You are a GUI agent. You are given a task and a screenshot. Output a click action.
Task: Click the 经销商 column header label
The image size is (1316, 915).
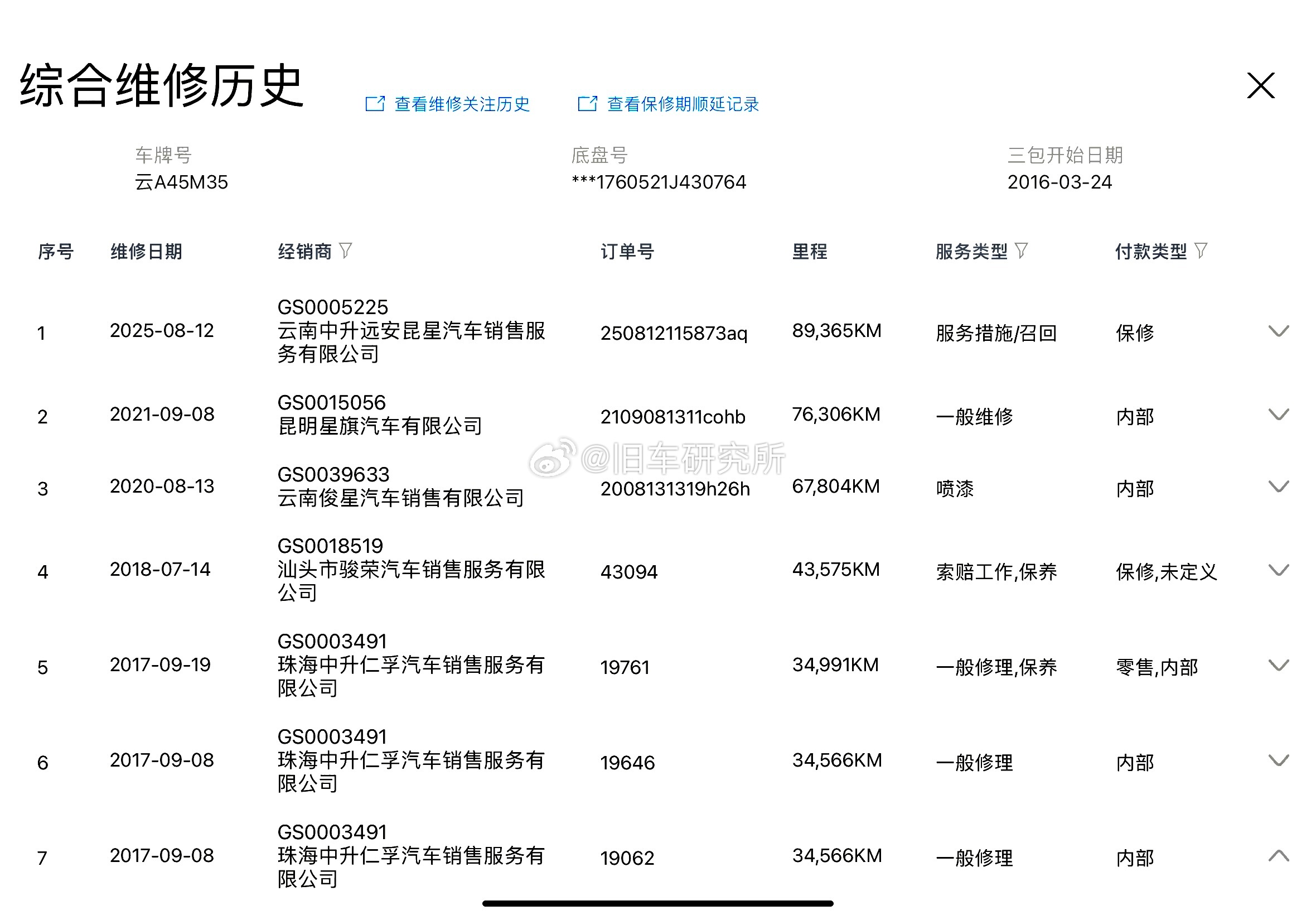tap(305, 252)
